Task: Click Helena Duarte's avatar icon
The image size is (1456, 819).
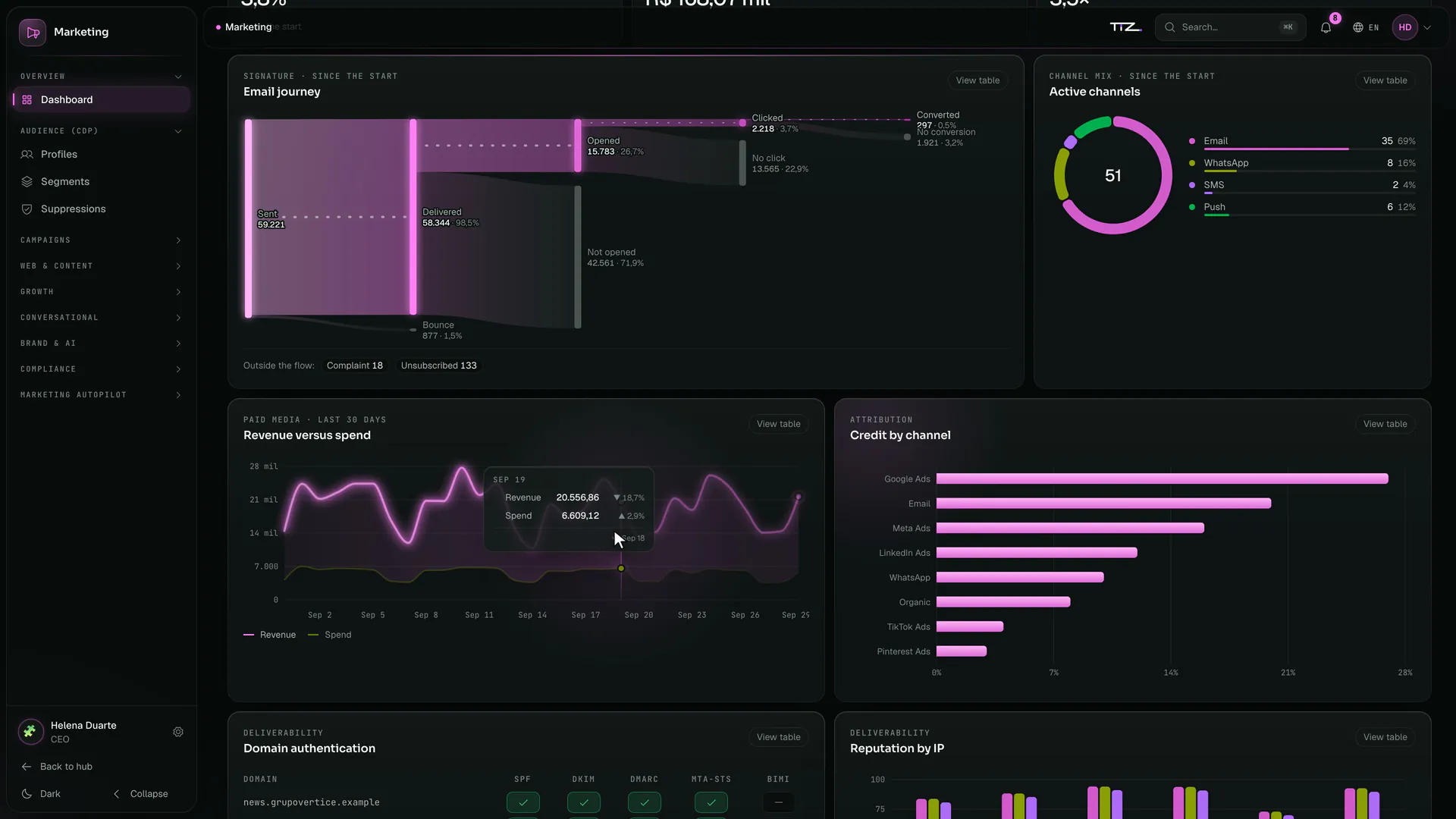Action: [x=30, y=732]
